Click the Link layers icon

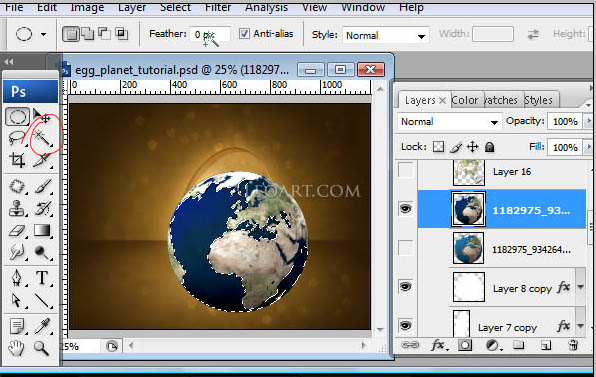pyautogui.click(x=410, y=345)
